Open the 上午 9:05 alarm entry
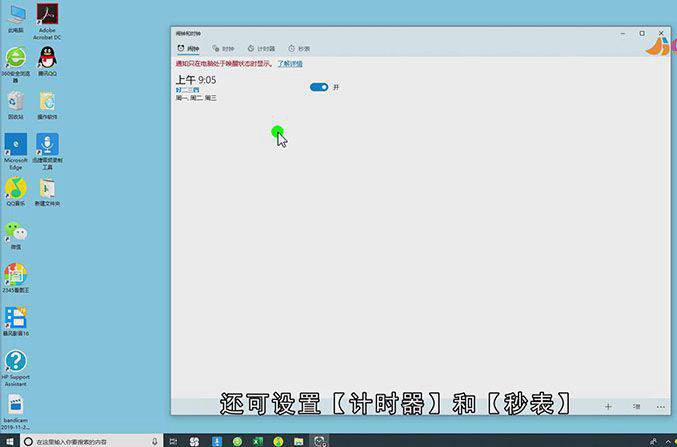 [196, 89]
